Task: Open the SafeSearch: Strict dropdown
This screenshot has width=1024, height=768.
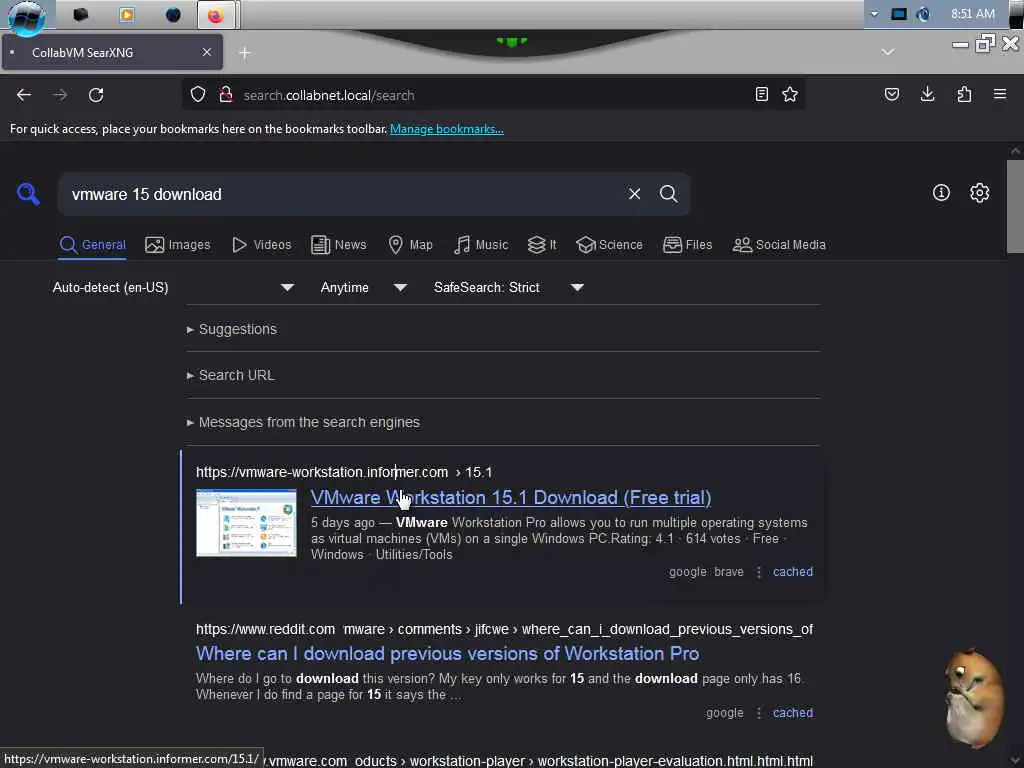Action: point(508,288)
